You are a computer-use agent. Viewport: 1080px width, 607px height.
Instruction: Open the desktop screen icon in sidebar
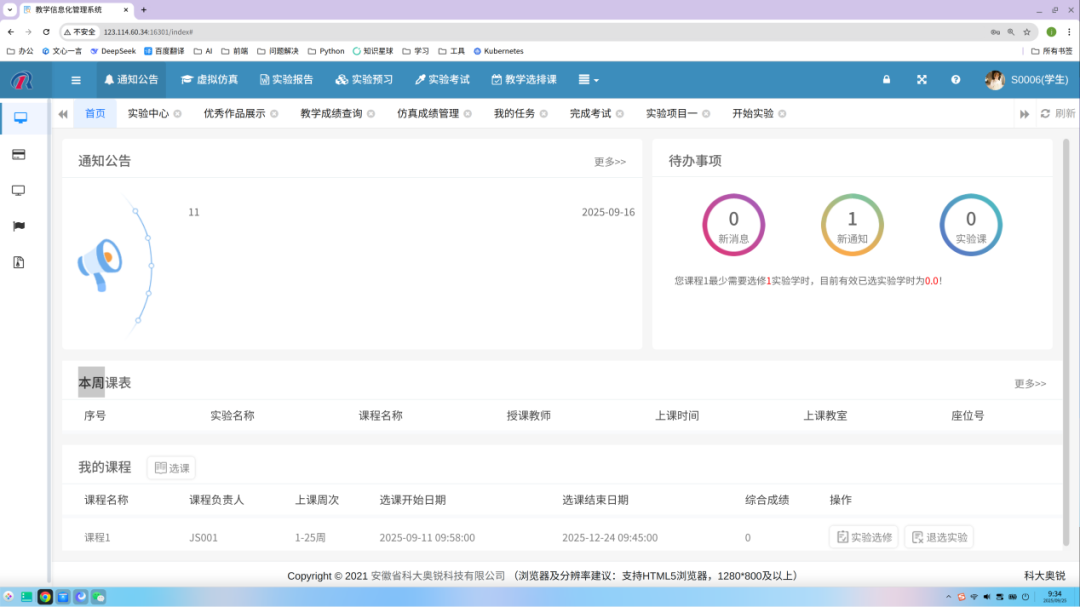[x=19, y=190]
